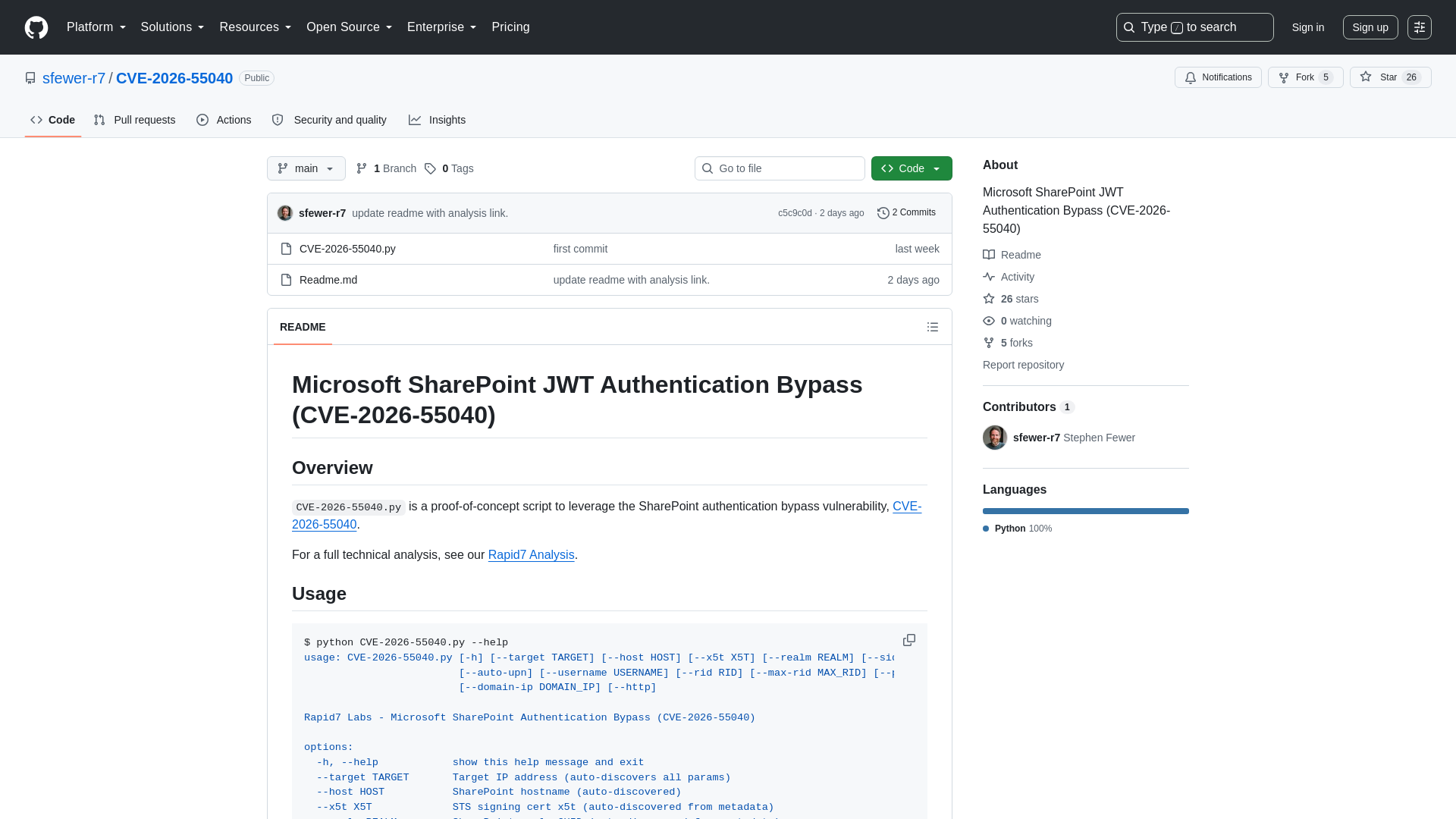Click the search magnifier in the top bar
The width and height of the screenshot is (1456, 819).
(1129, 27)
